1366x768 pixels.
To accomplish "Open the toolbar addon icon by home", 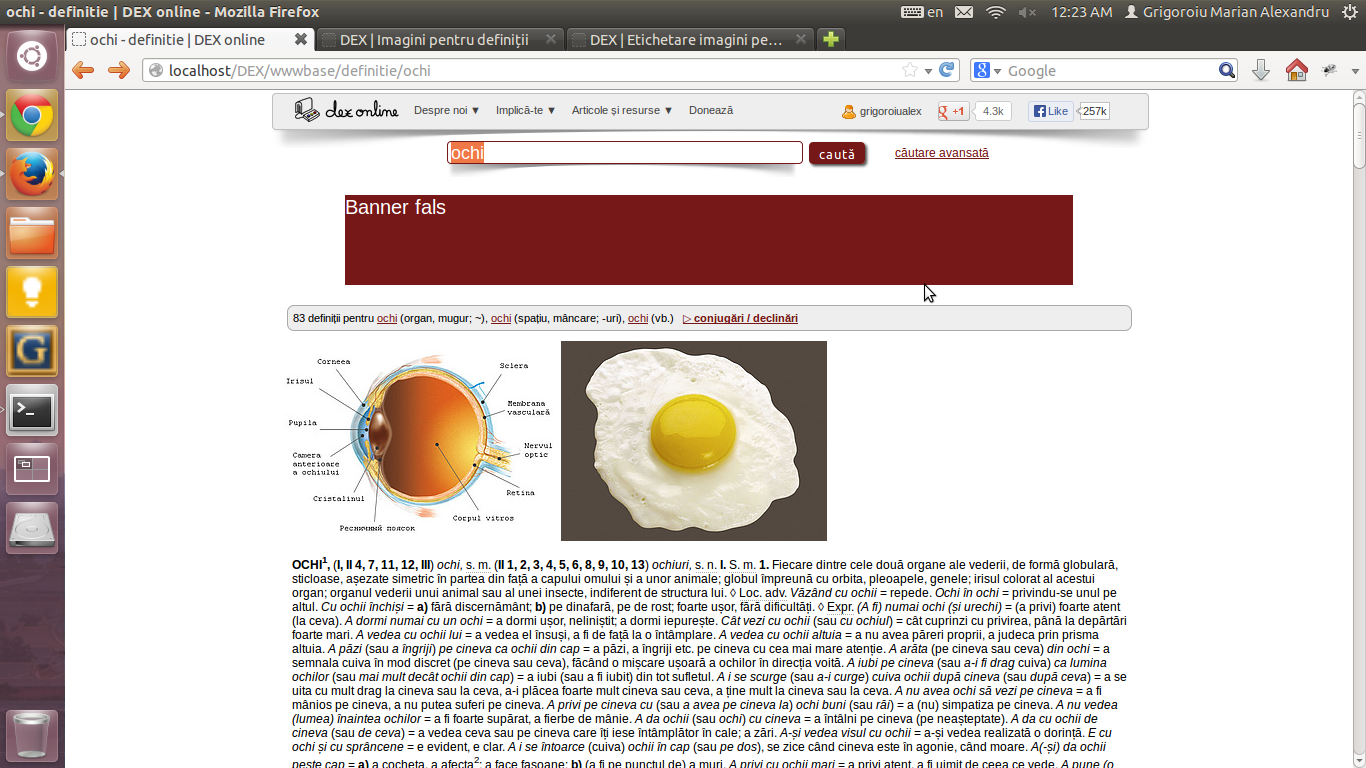I will 1330,70.
